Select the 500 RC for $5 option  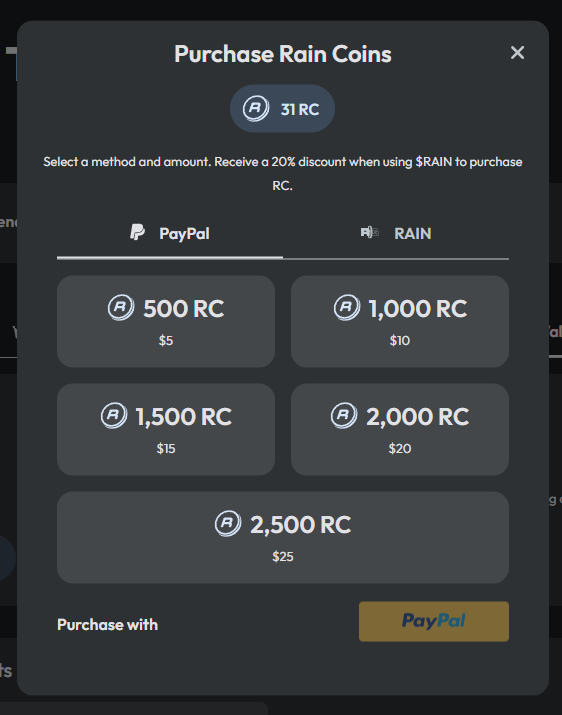click(166, 321)
